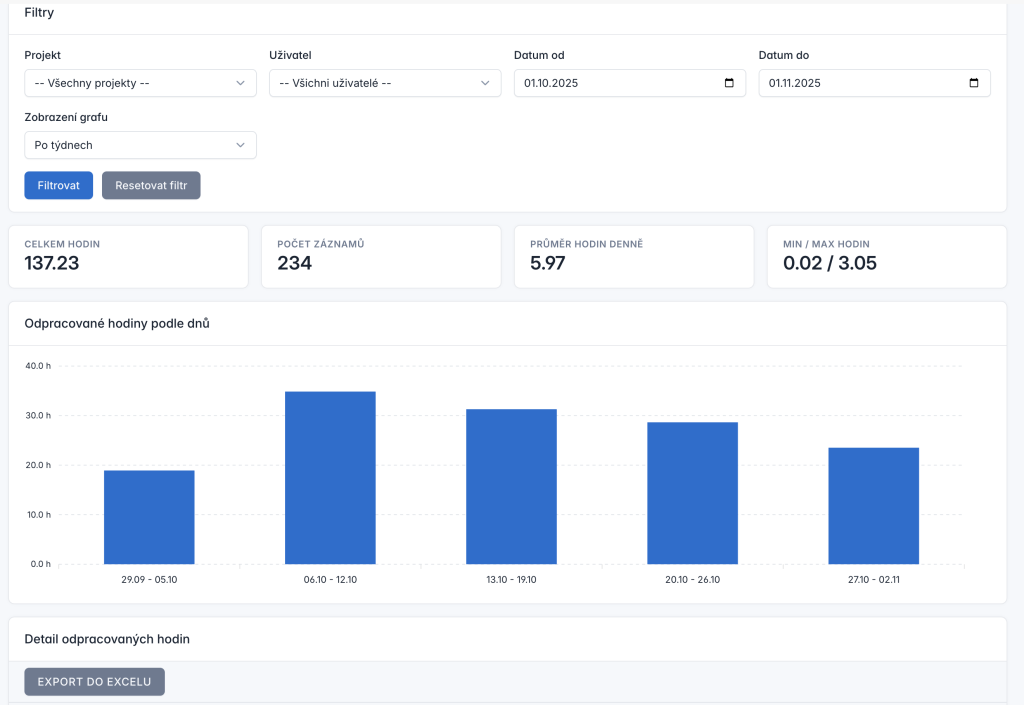Click the tallest bar, week 06.10 - 12.10

(330, 478)
